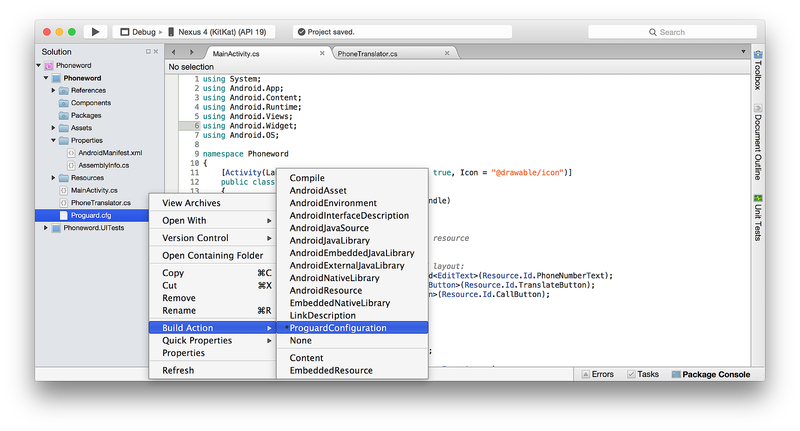Navigate forward with right arrow
This screenshot has height=431, width=800.
tap(191, 52)
